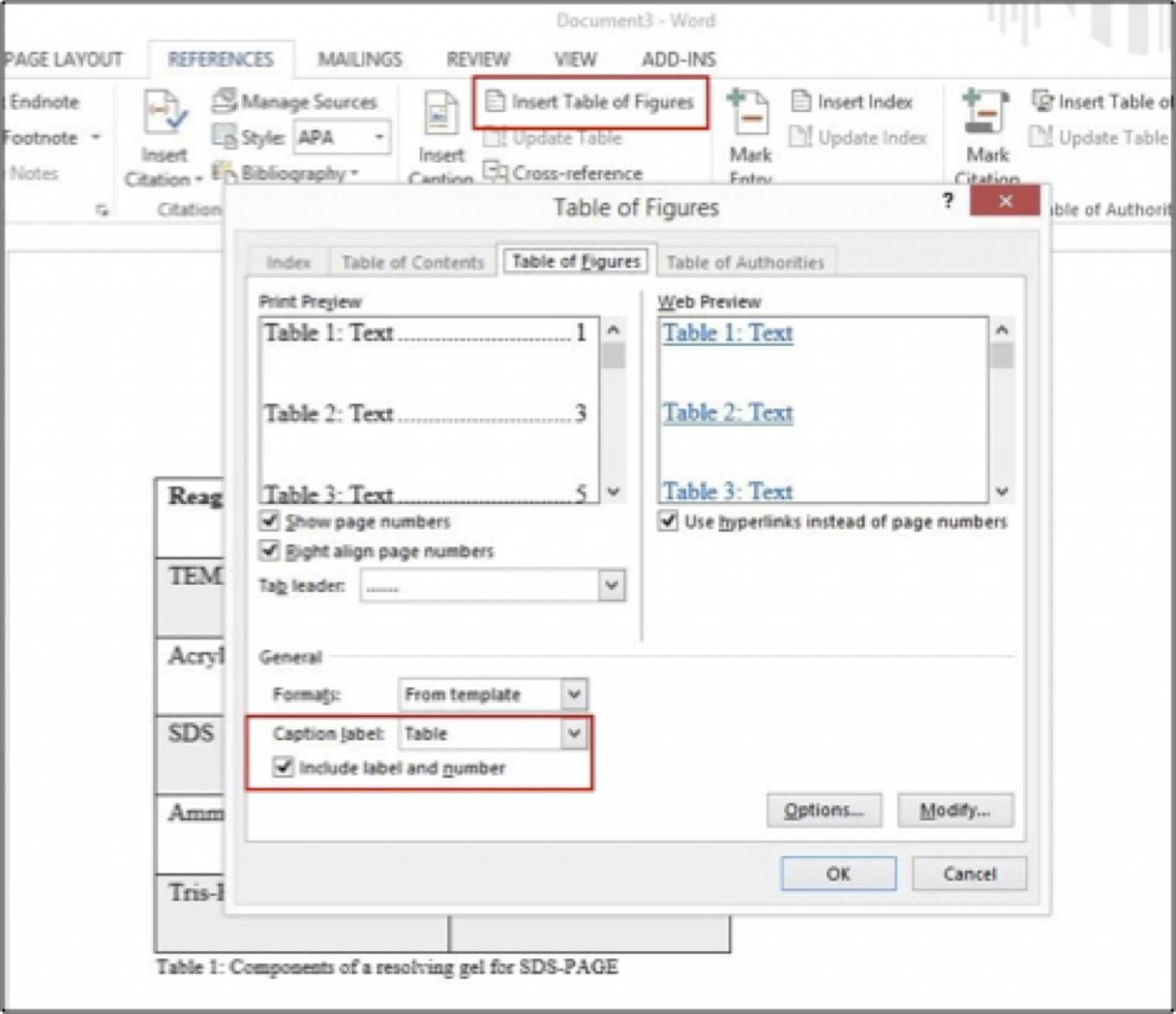Switch to the Page Layout ribbon tab
The height and width of the screenshot is (1014, 1176).
coord(62,59)
